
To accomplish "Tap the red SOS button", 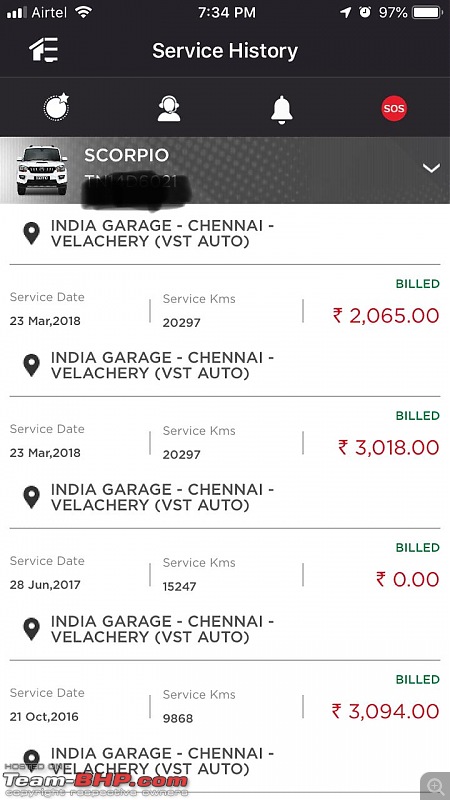I will (x=394, y=108).
